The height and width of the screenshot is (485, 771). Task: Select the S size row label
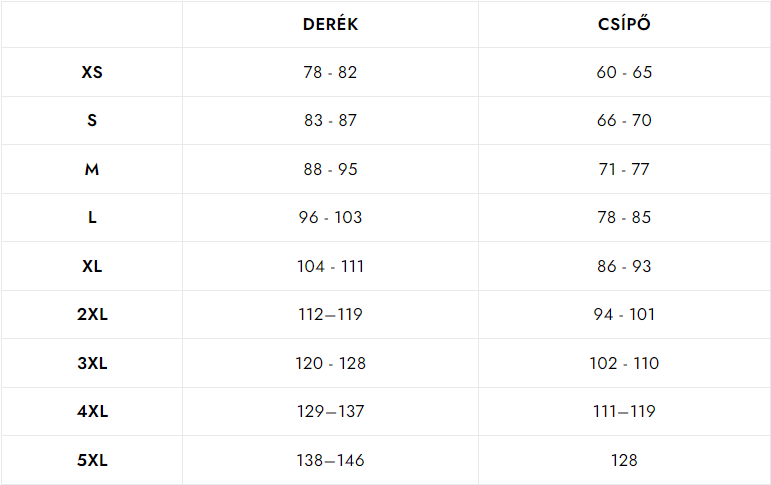[x=92, y=121]
